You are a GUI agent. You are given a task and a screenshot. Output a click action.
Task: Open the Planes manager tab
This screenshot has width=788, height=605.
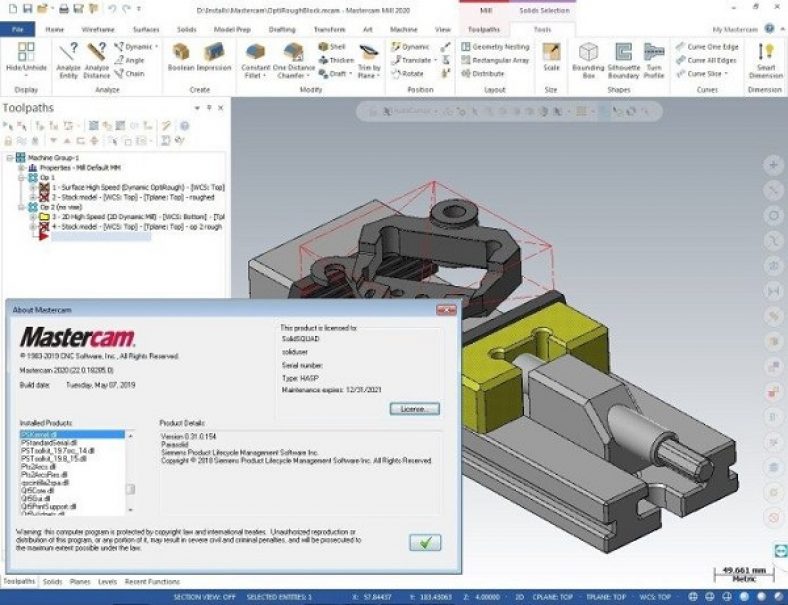(80, 581)
